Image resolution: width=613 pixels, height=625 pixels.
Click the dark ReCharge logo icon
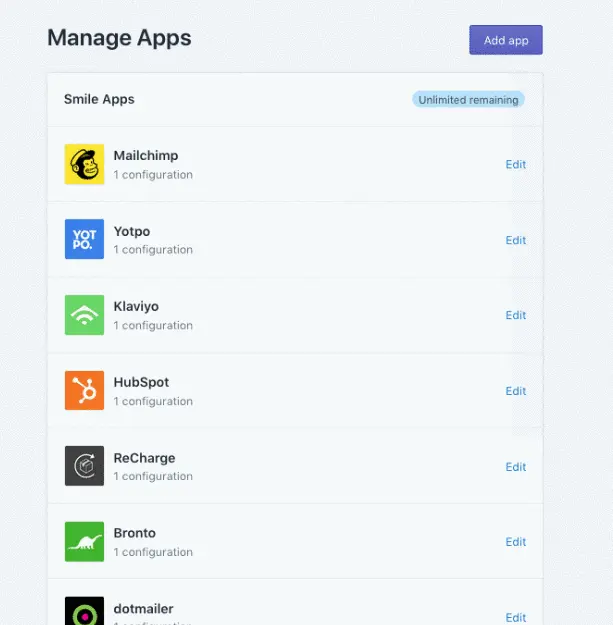(84, 466)
